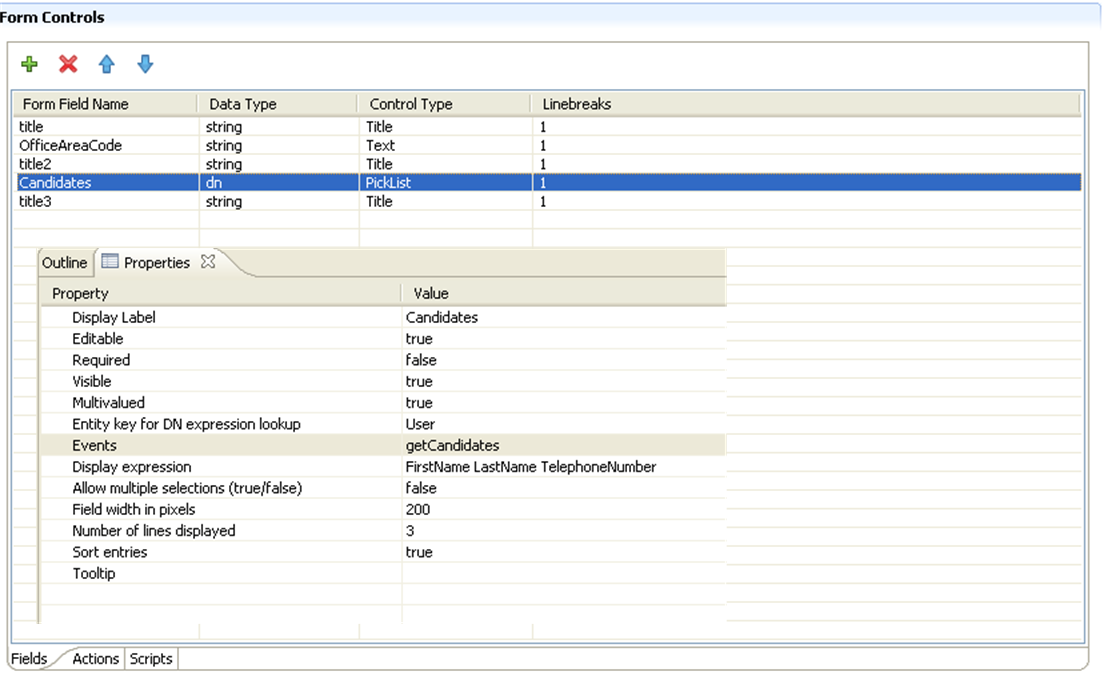Close the Properties tab with X icon
This screenshot has width=1112, height=688.
click(x=208, y=262)
